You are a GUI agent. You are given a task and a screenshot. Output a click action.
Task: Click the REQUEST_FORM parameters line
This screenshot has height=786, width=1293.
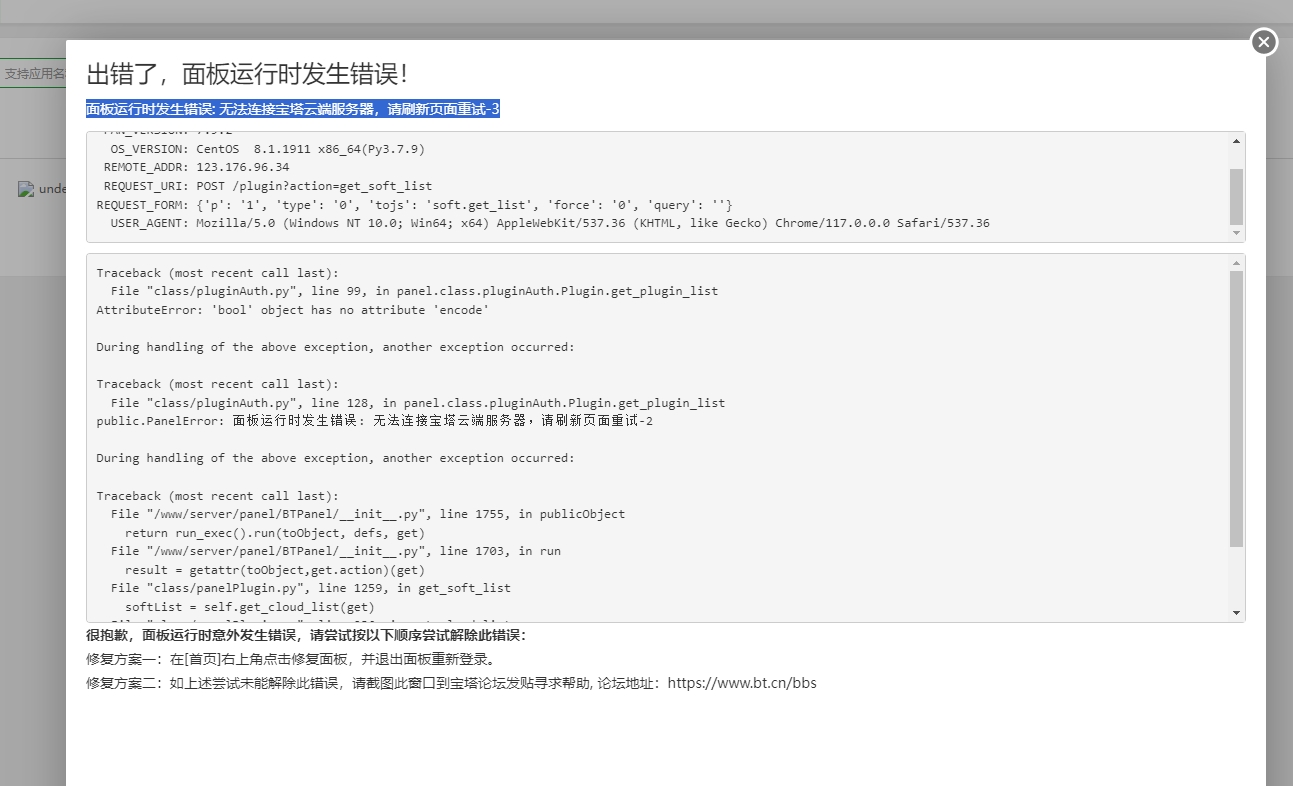pos(415,205)
